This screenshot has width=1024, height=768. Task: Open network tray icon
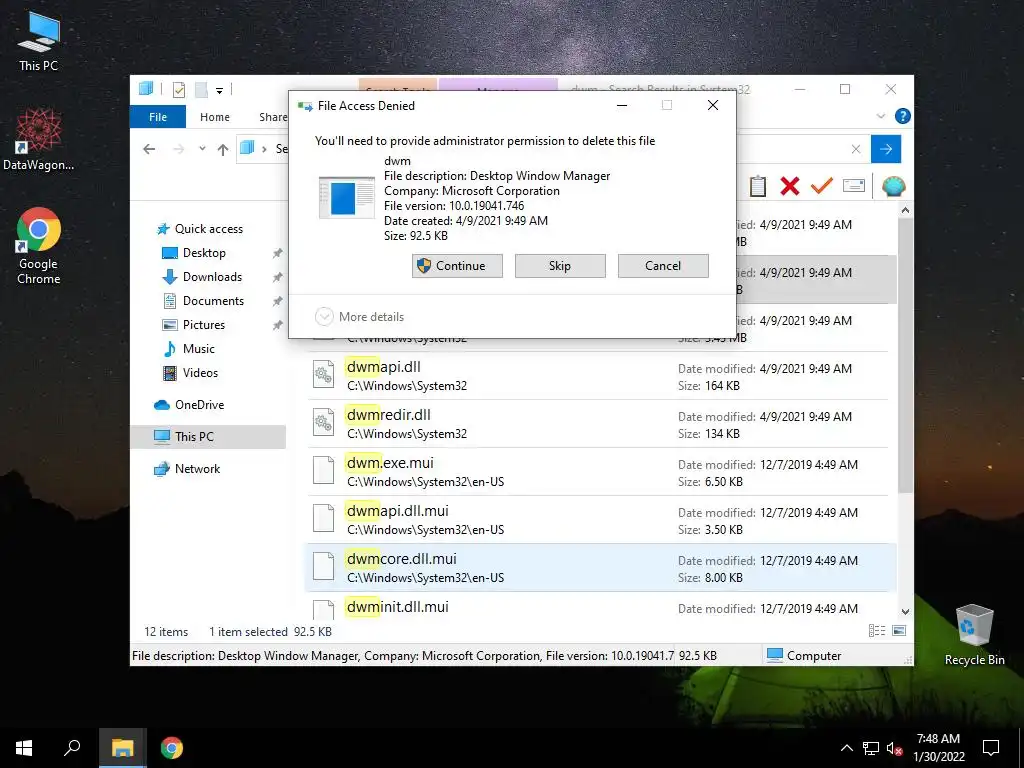click(x=871, y=748)
